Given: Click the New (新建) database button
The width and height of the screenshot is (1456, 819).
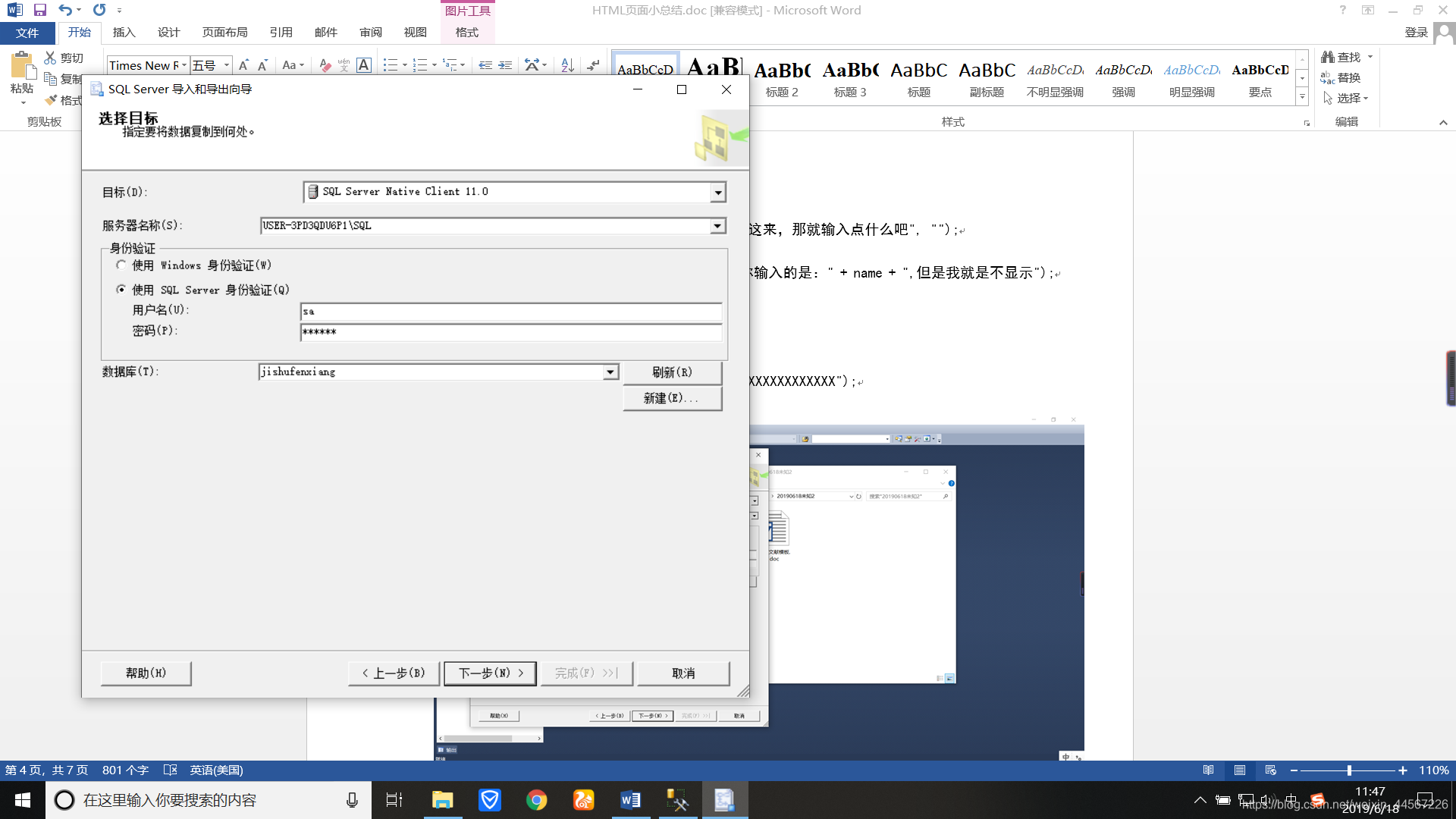Looking at the screenshot, I should (x=672, y=398).
